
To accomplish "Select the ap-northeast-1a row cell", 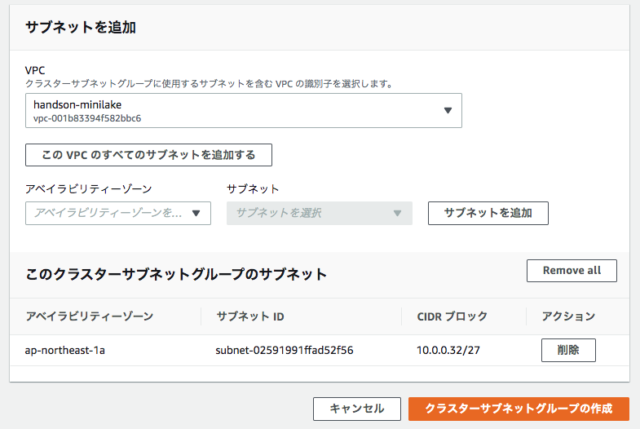I will (x=65, y=350).
